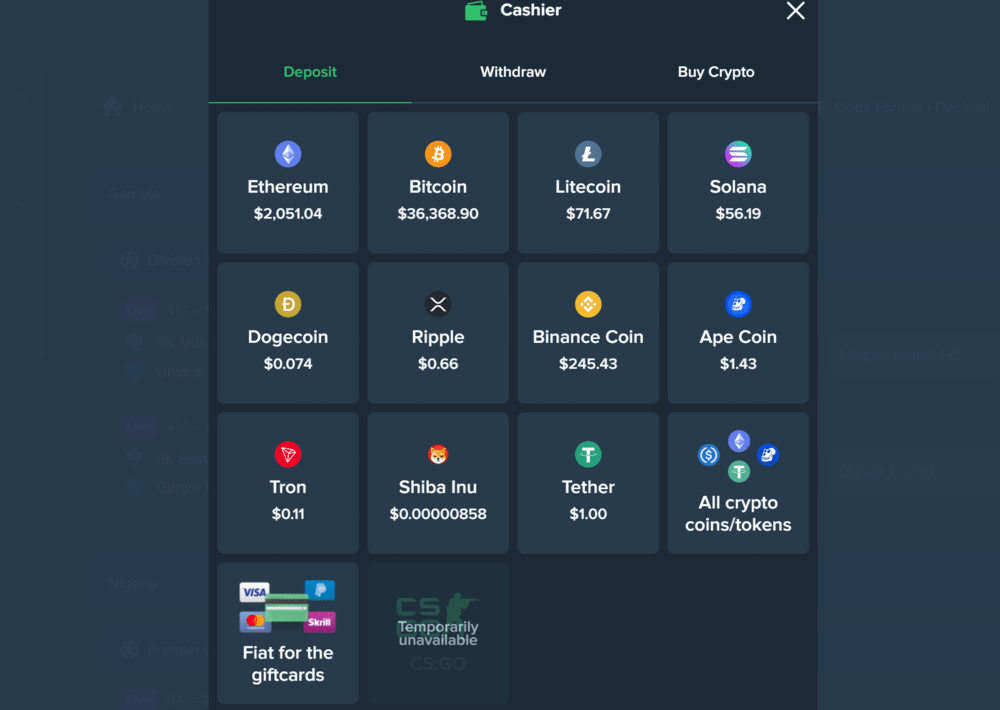Open the all crypto coins icon cluster

tap(738, 456)
